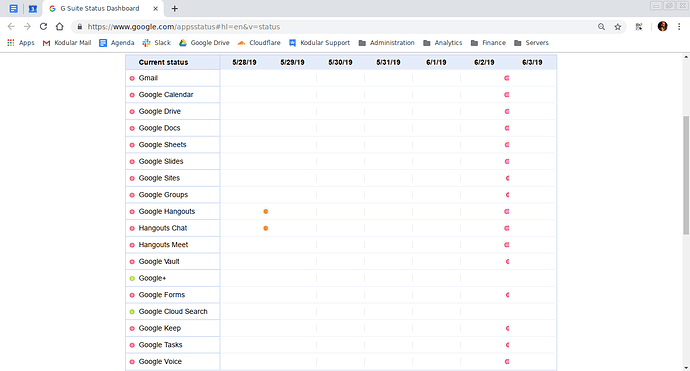The image size is (690, 371).
Task: Open the Kodular Support bookmark
Action: tap(319, 43)
